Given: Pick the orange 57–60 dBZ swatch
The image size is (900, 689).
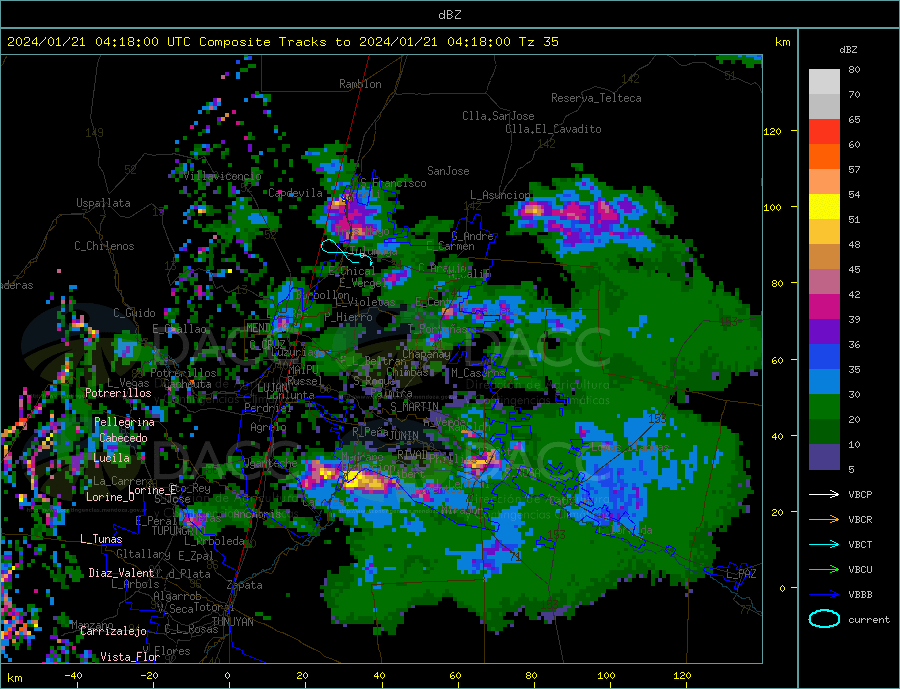Looking at the screenshot, I should click(x=824, y=157).
